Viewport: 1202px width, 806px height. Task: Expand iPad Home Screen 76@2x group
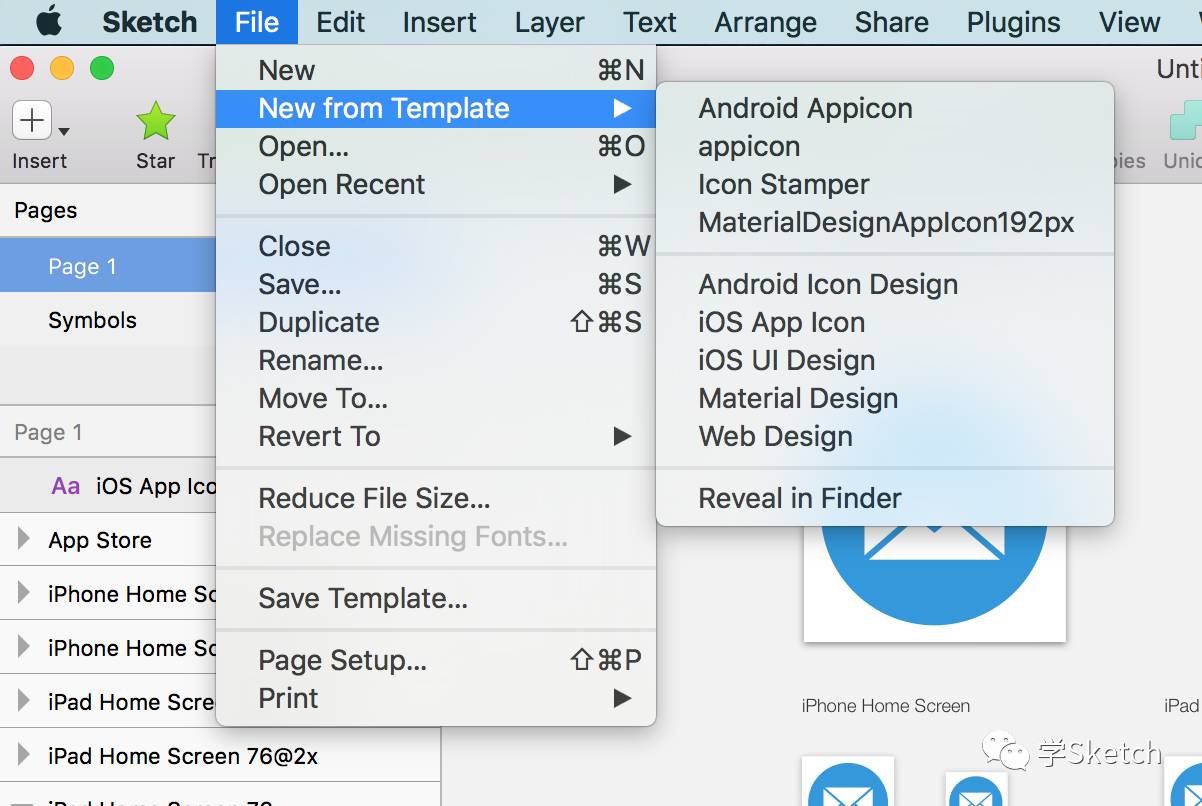tap(23, 756)
